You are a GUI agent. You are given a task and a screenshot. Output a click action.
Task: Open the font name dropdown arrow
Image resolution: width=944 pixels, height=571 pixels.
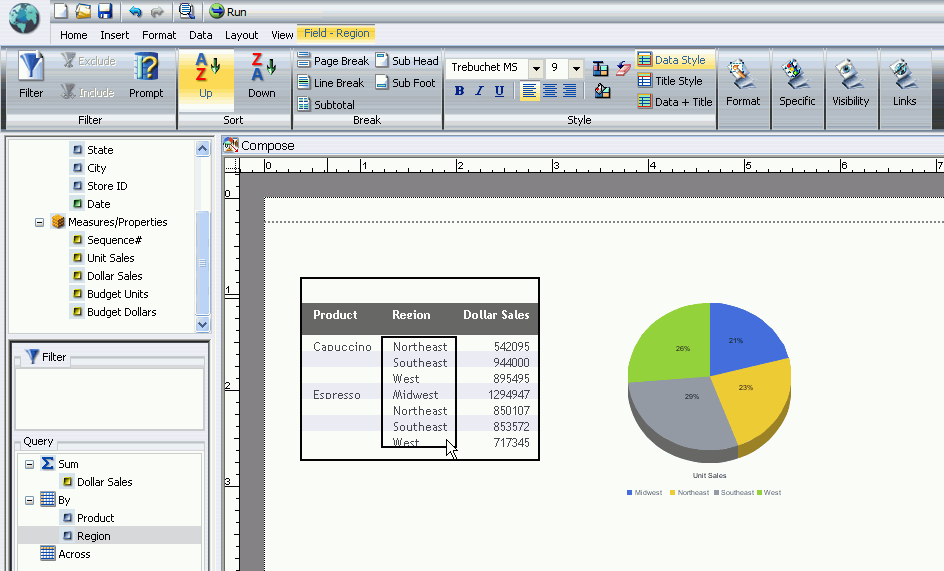tap(536, 68)
